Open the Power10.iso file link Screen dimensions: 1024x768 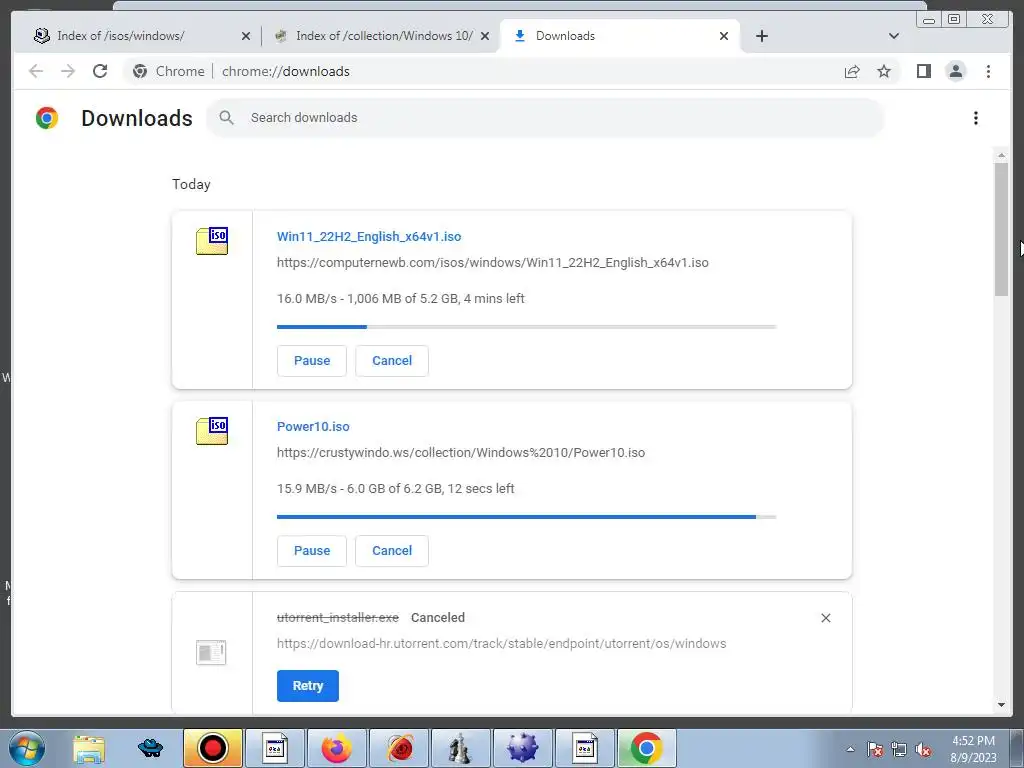313,426
